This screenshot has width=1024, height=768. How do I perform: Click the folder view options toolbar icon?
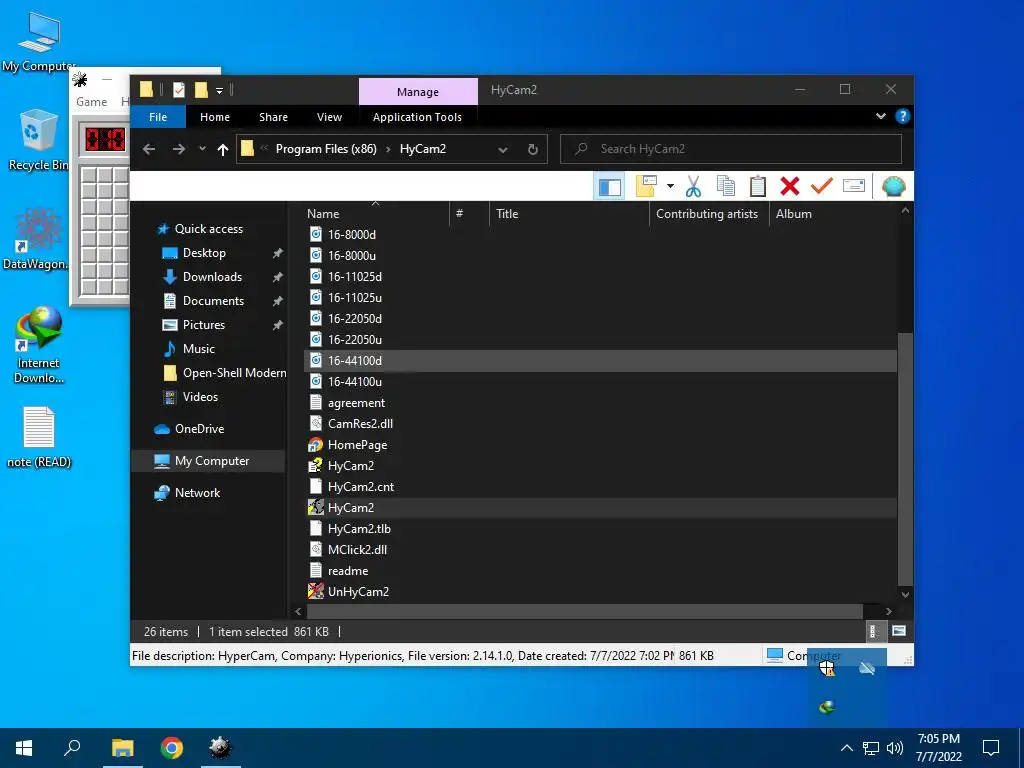tap(646, 187)
